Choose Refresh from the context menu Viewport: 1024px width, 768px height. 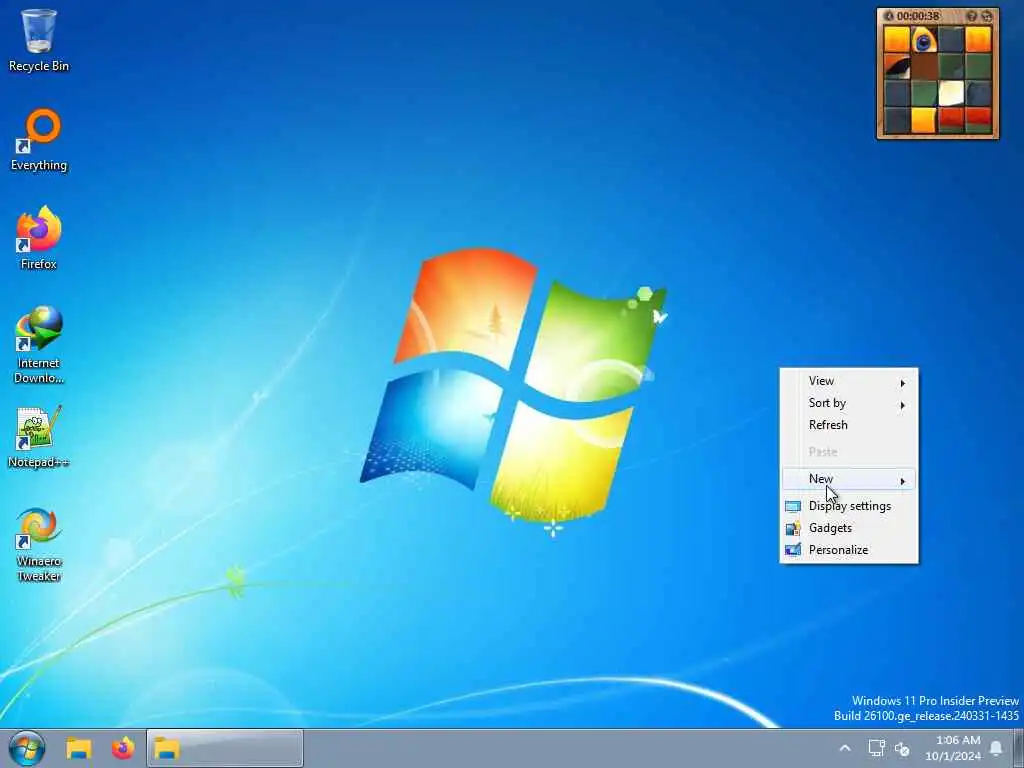tap(848, 425)
